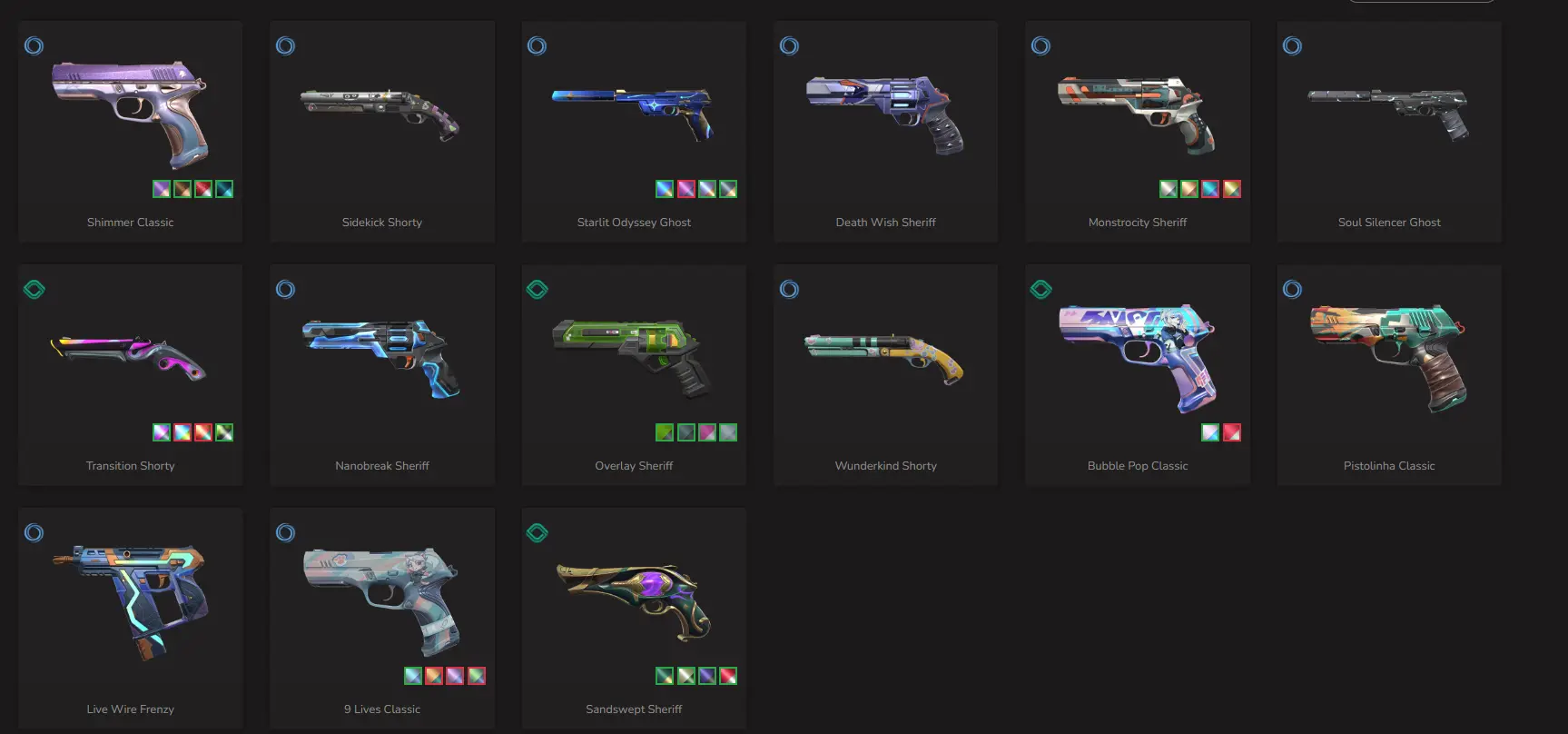Click the Wunderkind Shorty name label

click(885, 466)
